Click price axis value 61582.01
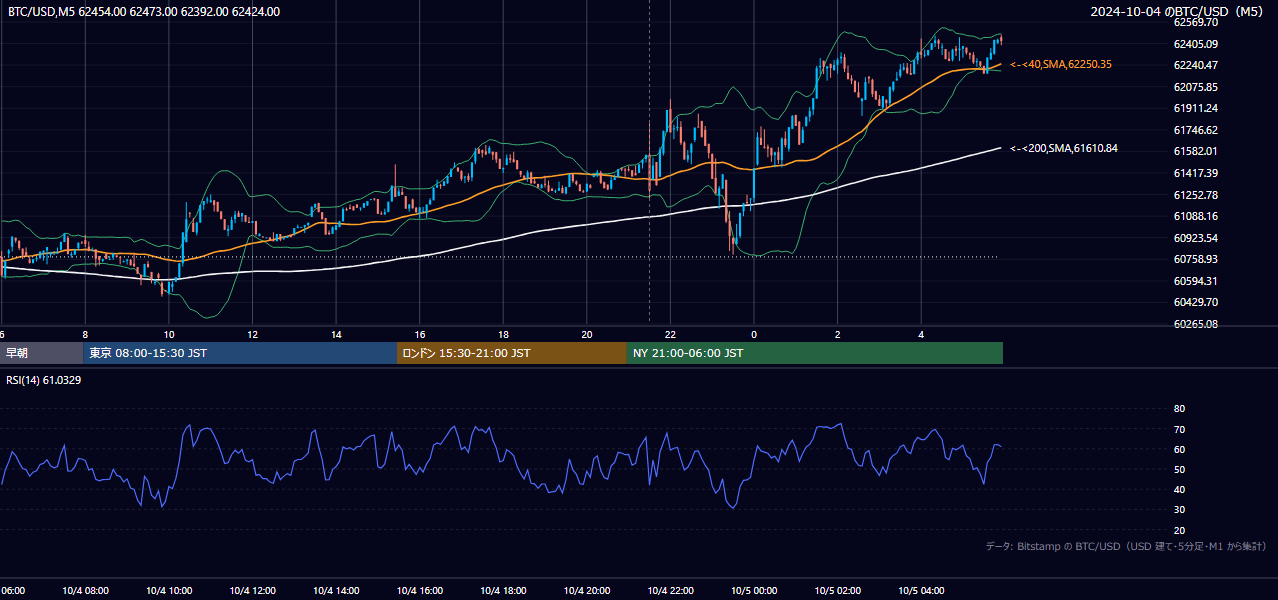The image size is (1278, 600). 1195,151
